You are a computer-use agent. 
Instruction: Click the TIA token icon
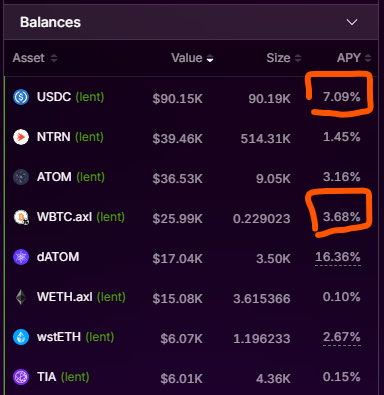[21, 377]
